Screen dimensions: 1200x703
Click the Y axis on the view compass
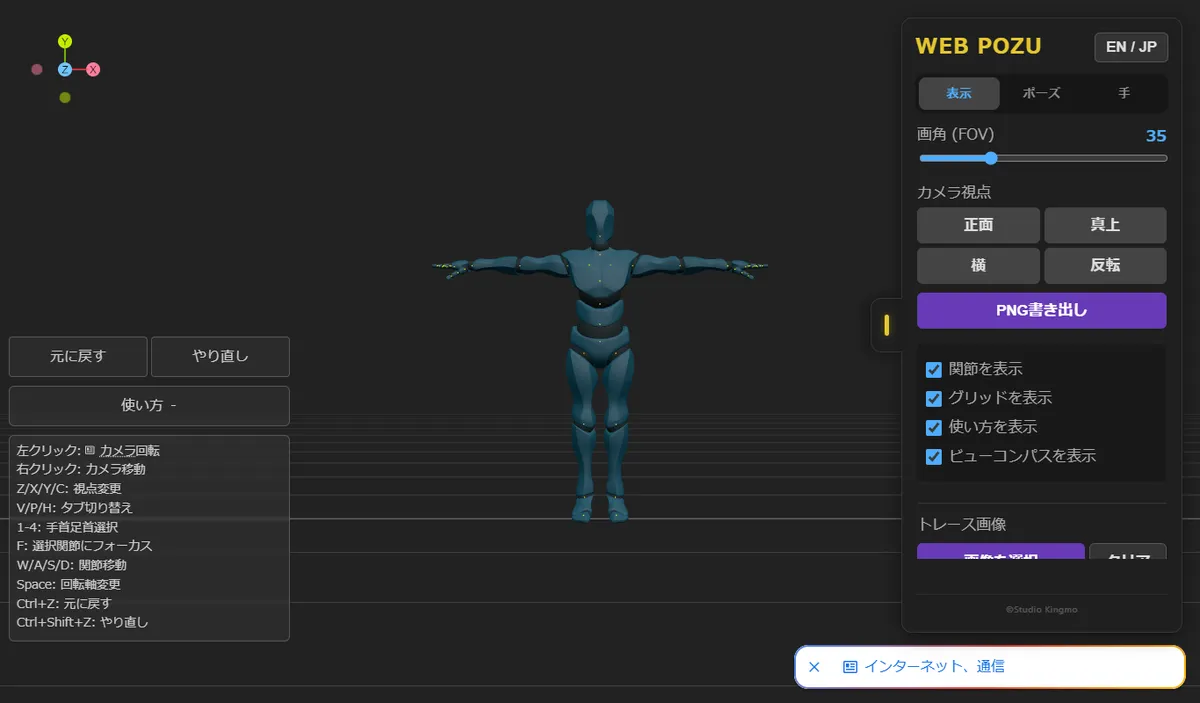click(65, 41)
